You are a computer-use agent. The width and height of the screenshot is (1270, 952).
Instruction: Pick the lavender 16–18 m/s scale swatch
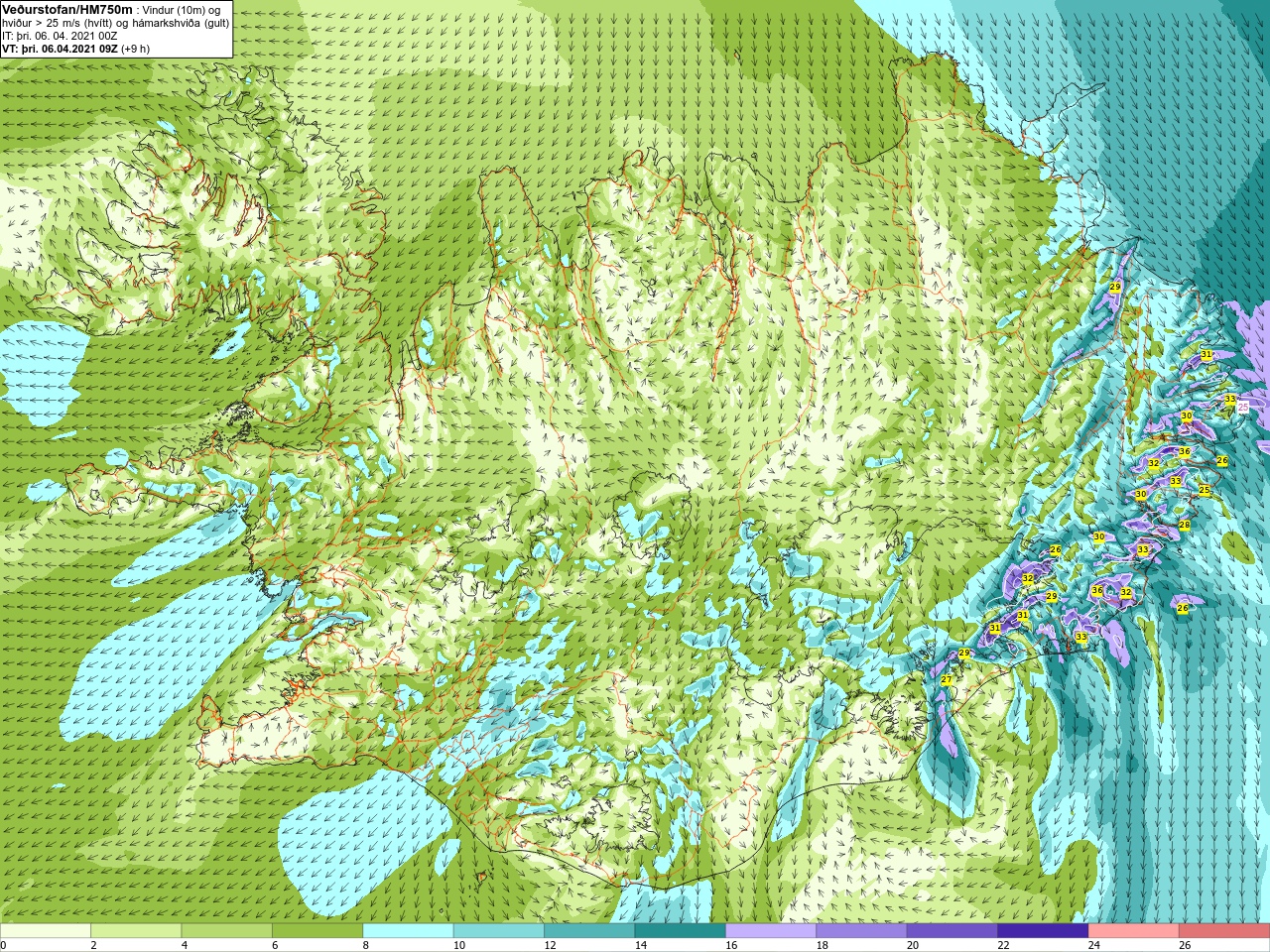(771, 931)
